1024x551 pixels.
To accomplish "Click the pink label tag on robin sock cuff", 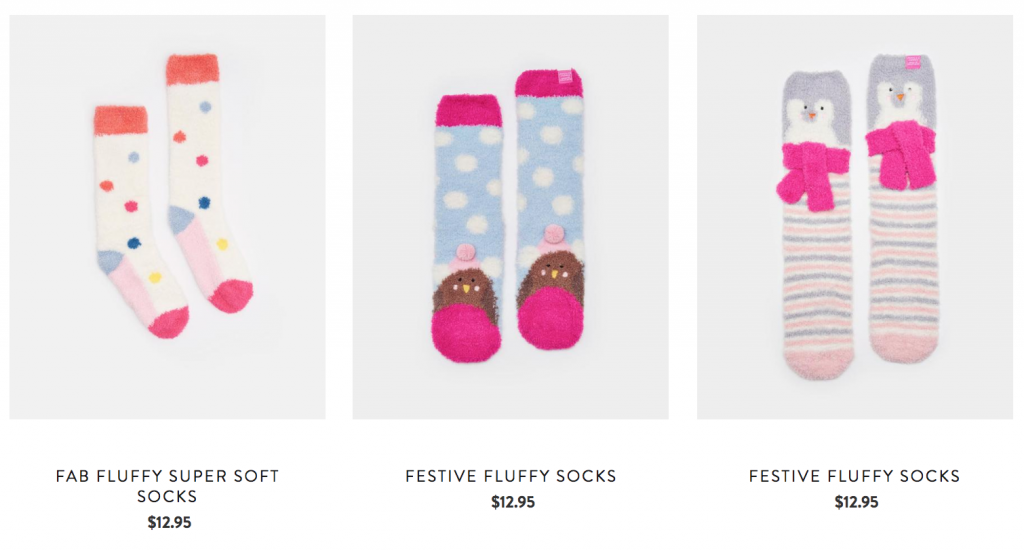I will coord(565,76).
